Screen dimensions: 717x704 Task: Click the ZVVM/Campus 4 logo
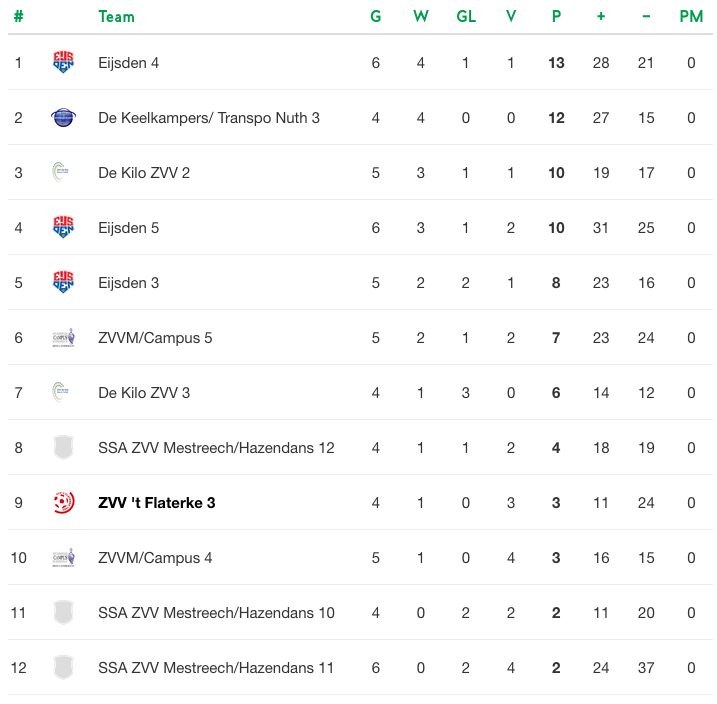[64, 557]
